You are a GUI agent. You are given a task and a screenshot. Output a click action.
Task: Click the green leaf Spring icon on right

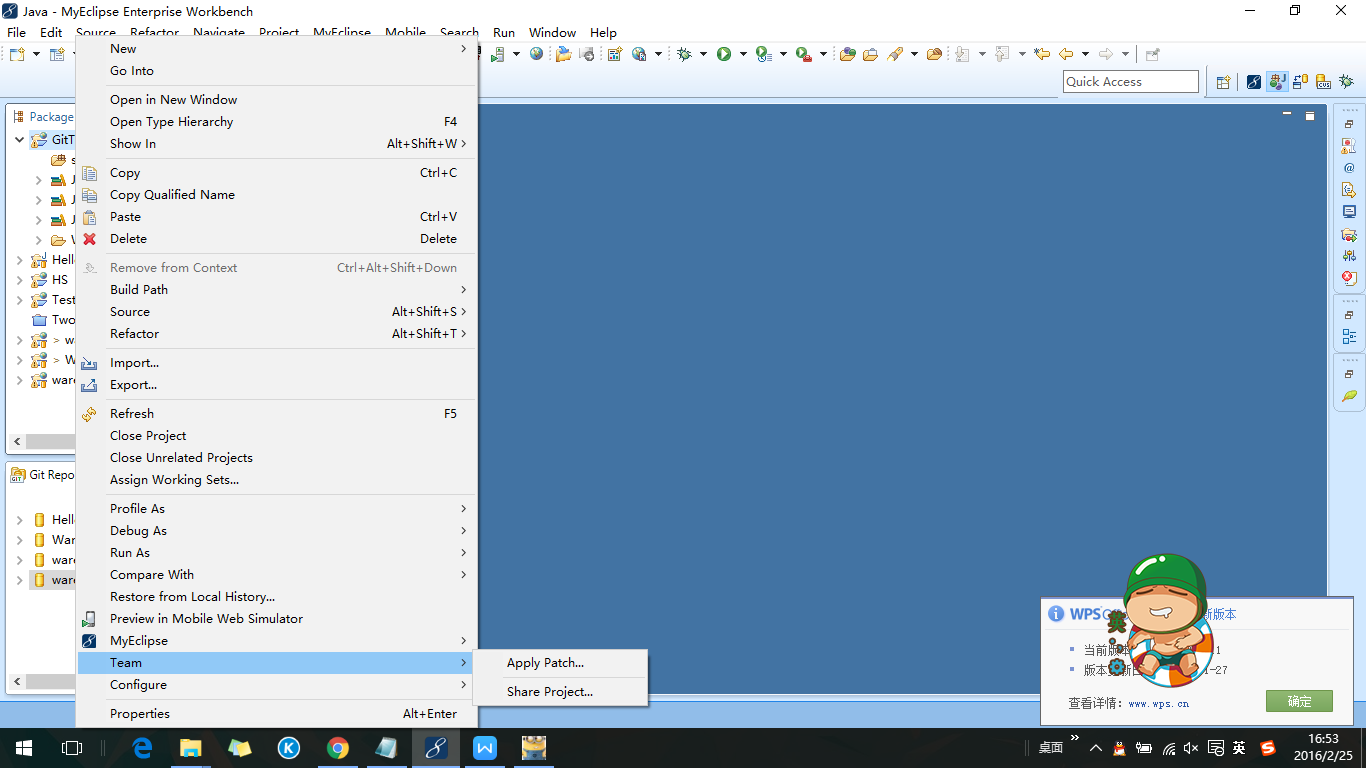(1349, 396)
